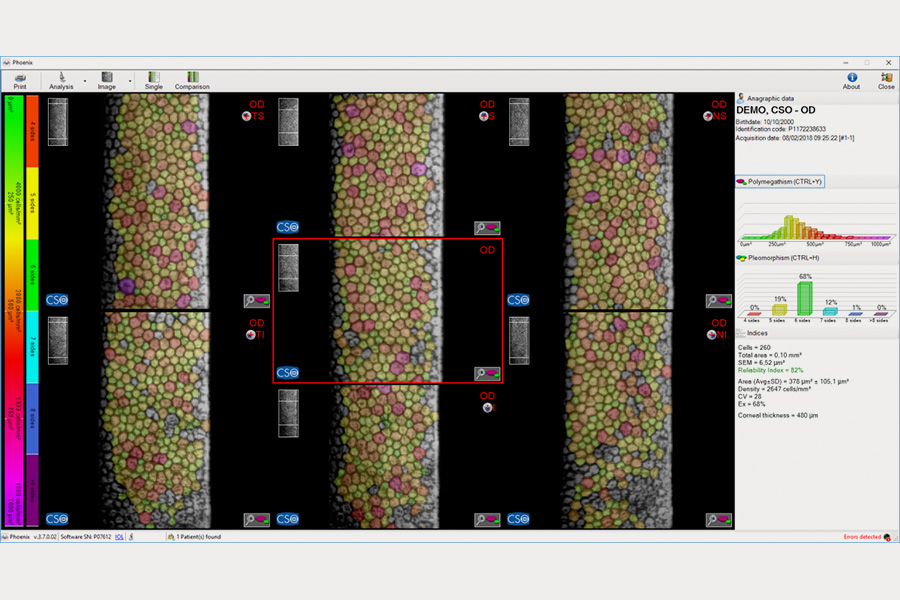Select the TS fixation target icon
Image resolution: width=900 pixels, height=600 pixels.
pyautogui.click(x=246, y=116)
